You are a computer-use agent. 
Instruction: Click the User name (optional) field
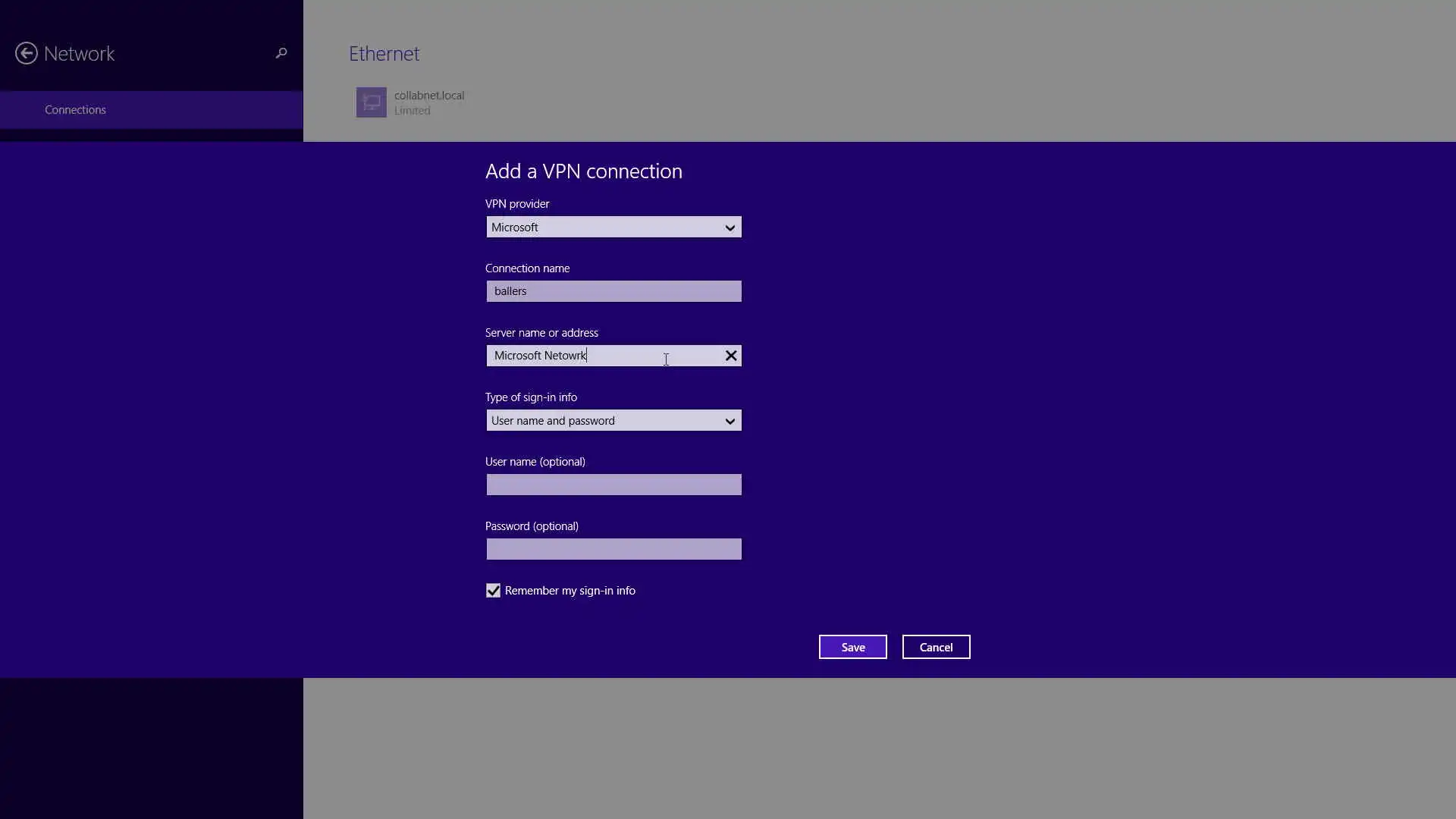click(613, 485)
